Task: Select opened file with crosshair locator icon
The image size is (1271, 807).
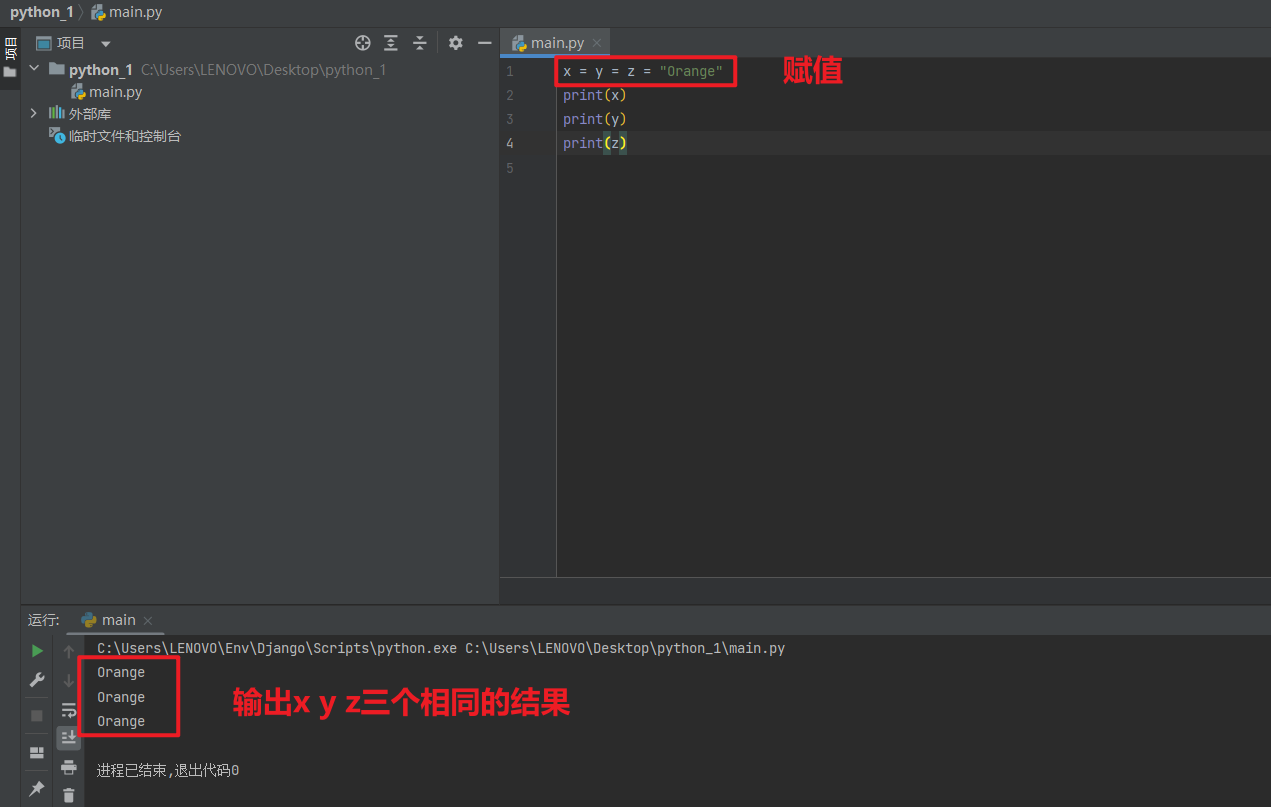Action: click(362, 43)
